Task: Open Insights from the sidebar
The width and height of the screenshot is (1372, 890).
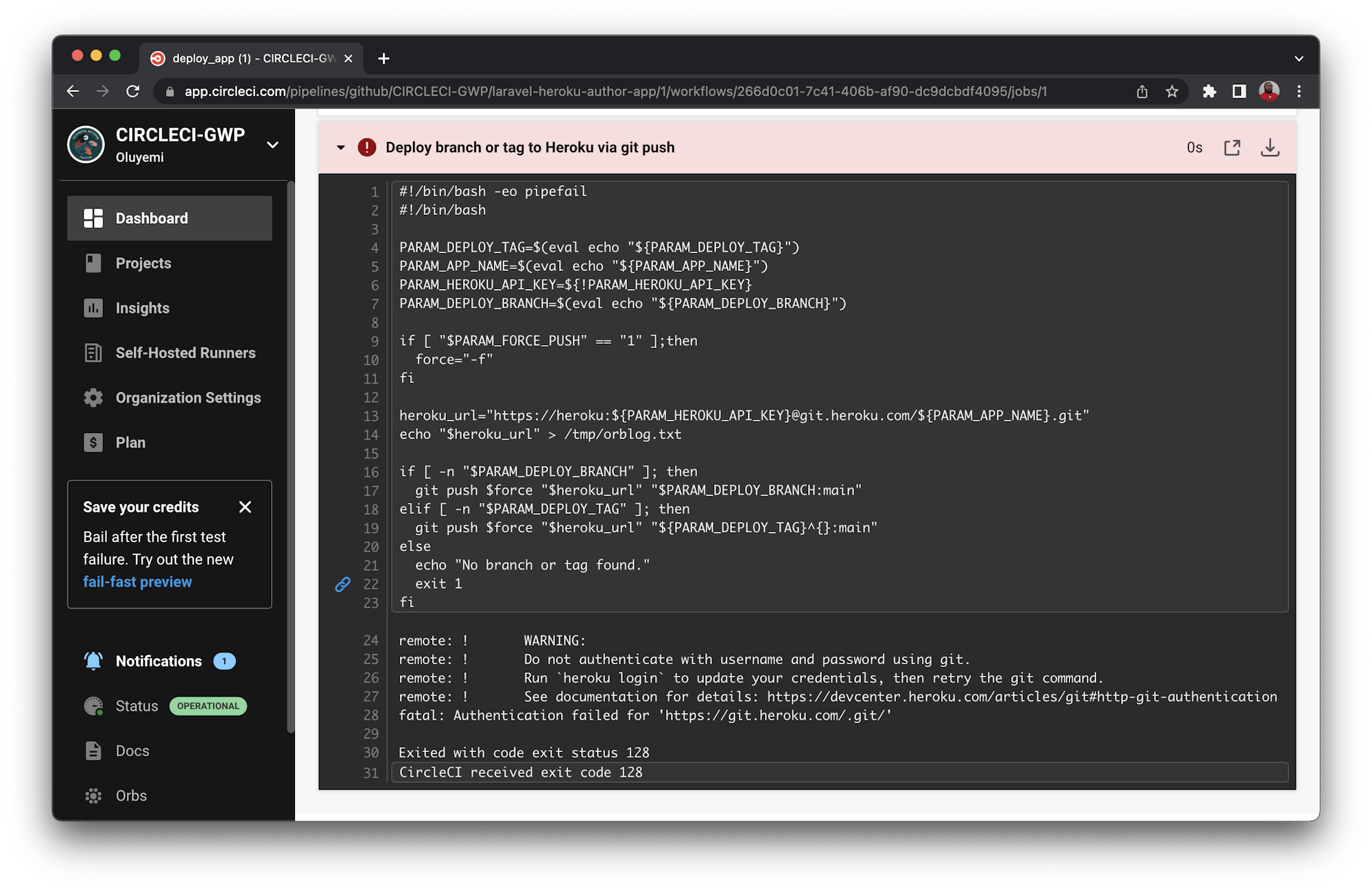Action: point(142,308)
